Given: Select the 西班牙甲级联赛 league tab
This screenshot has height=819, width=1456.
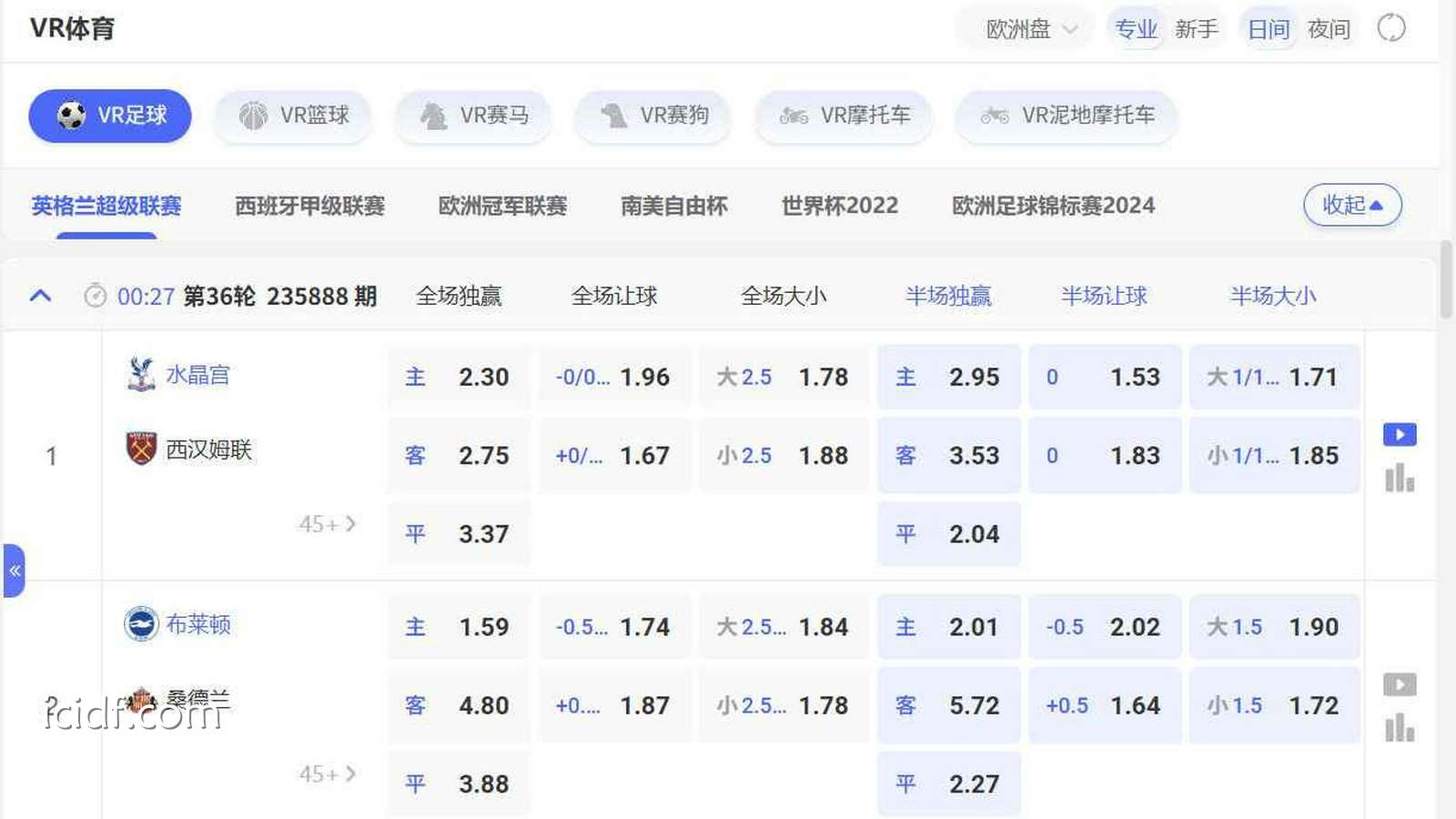Looking at the screenshot, I should click(x=309, y=206).
